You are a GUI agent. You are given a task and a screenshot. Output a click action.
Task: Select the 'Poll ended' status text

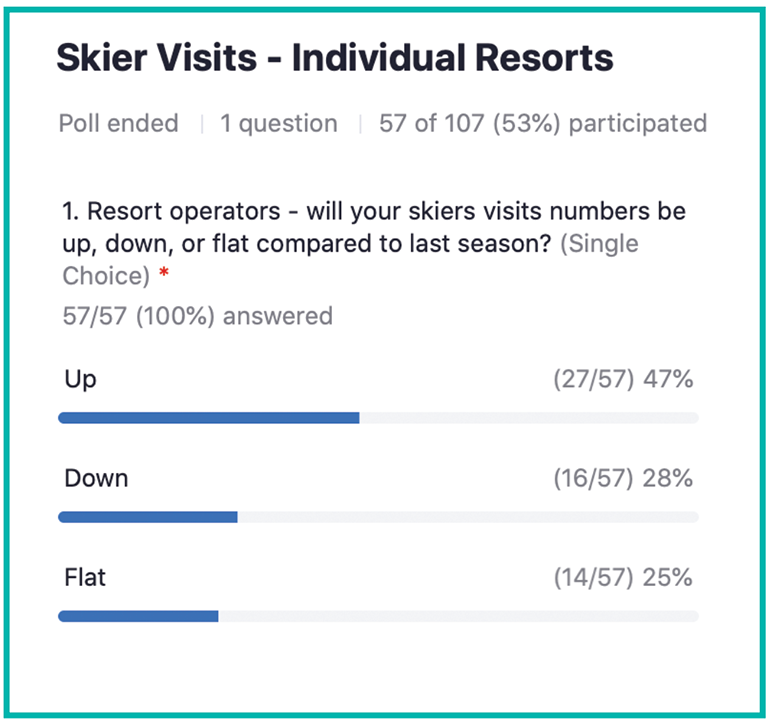[118, 123]
